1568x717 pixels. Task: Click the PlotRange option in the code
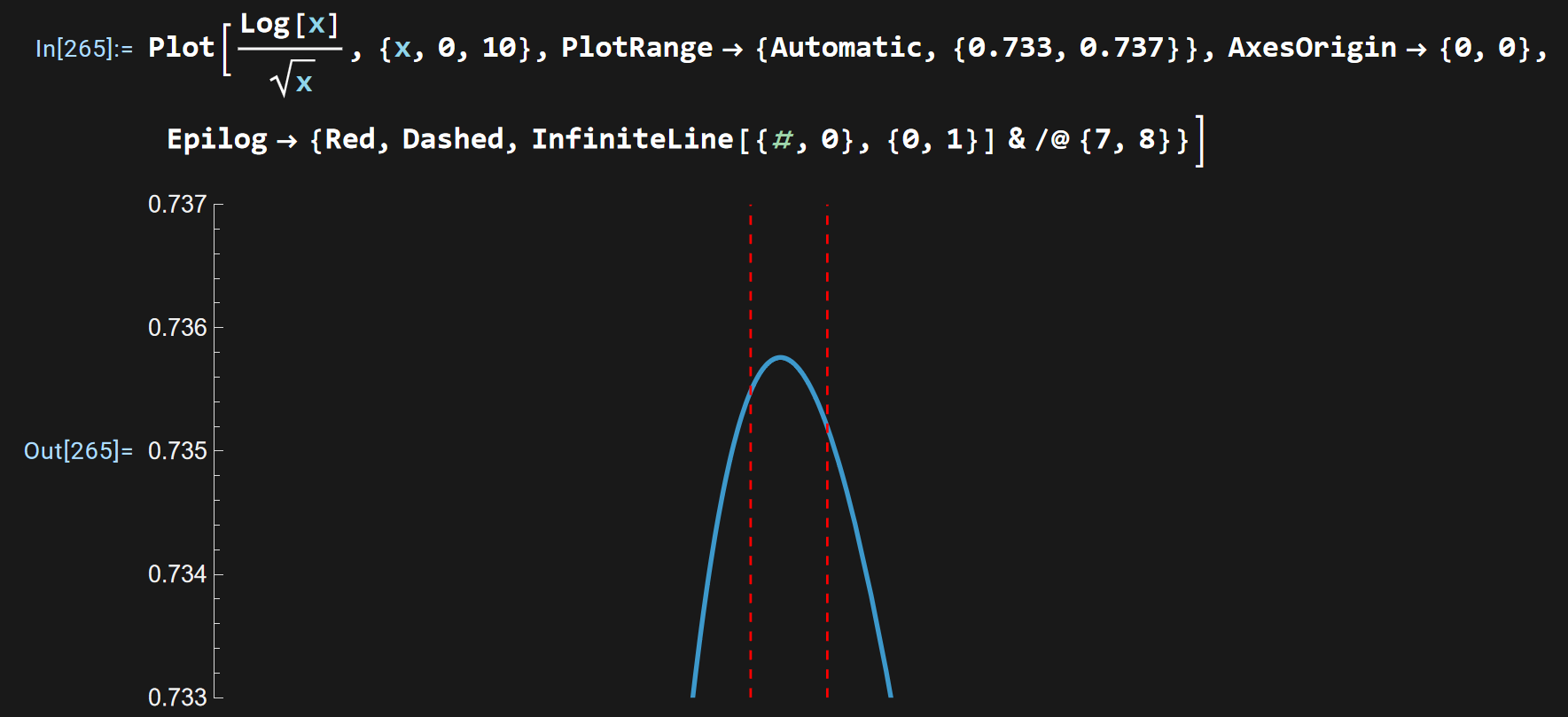click(x=636, y=48)
